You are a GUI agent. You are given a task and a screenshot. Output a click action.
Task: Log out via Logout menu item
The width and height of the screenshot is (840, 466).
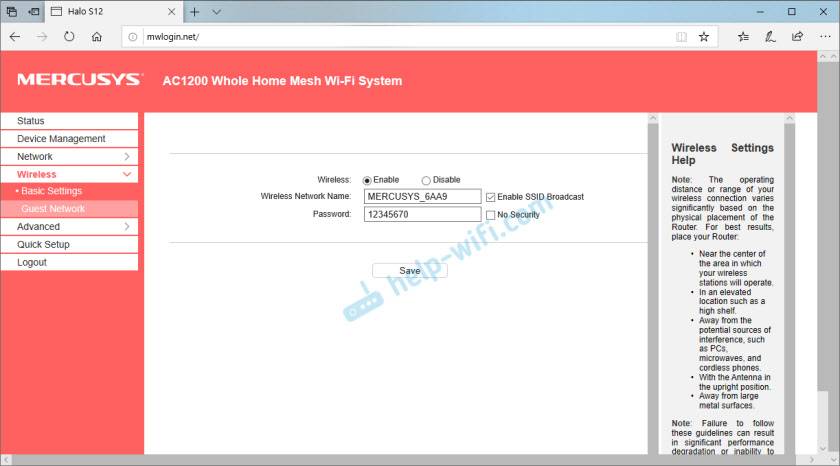click(x=70, y=262)
